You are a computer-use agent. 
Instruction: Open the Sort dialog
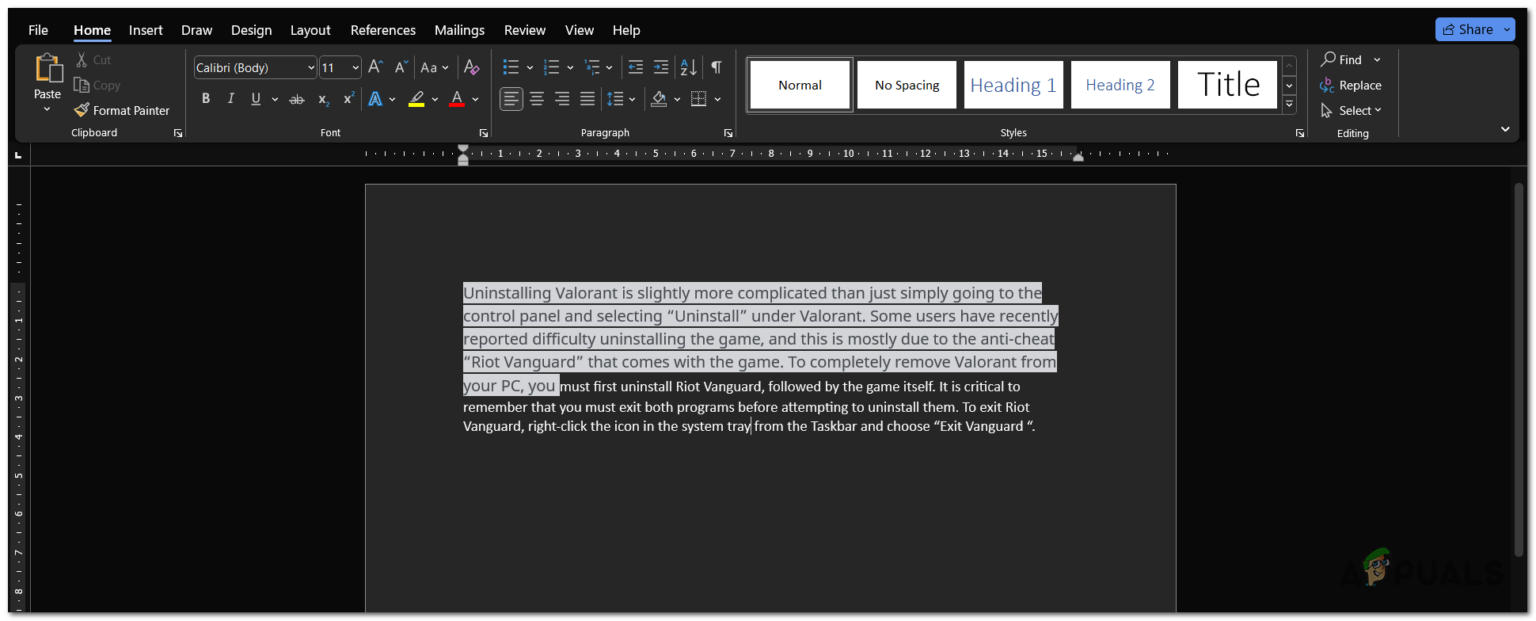[688, 67]
